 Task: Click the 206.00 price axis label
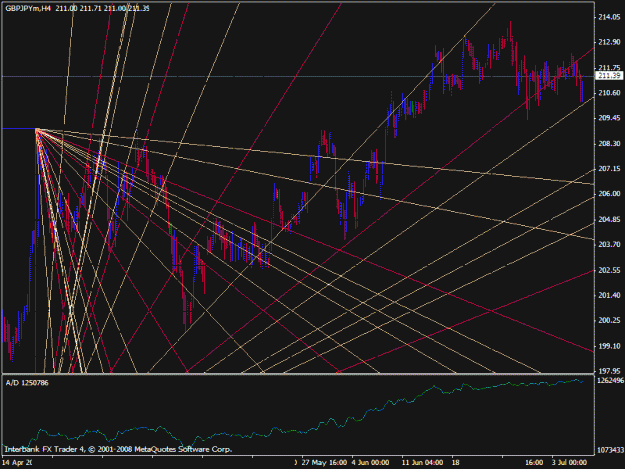(x=609, y=194)
